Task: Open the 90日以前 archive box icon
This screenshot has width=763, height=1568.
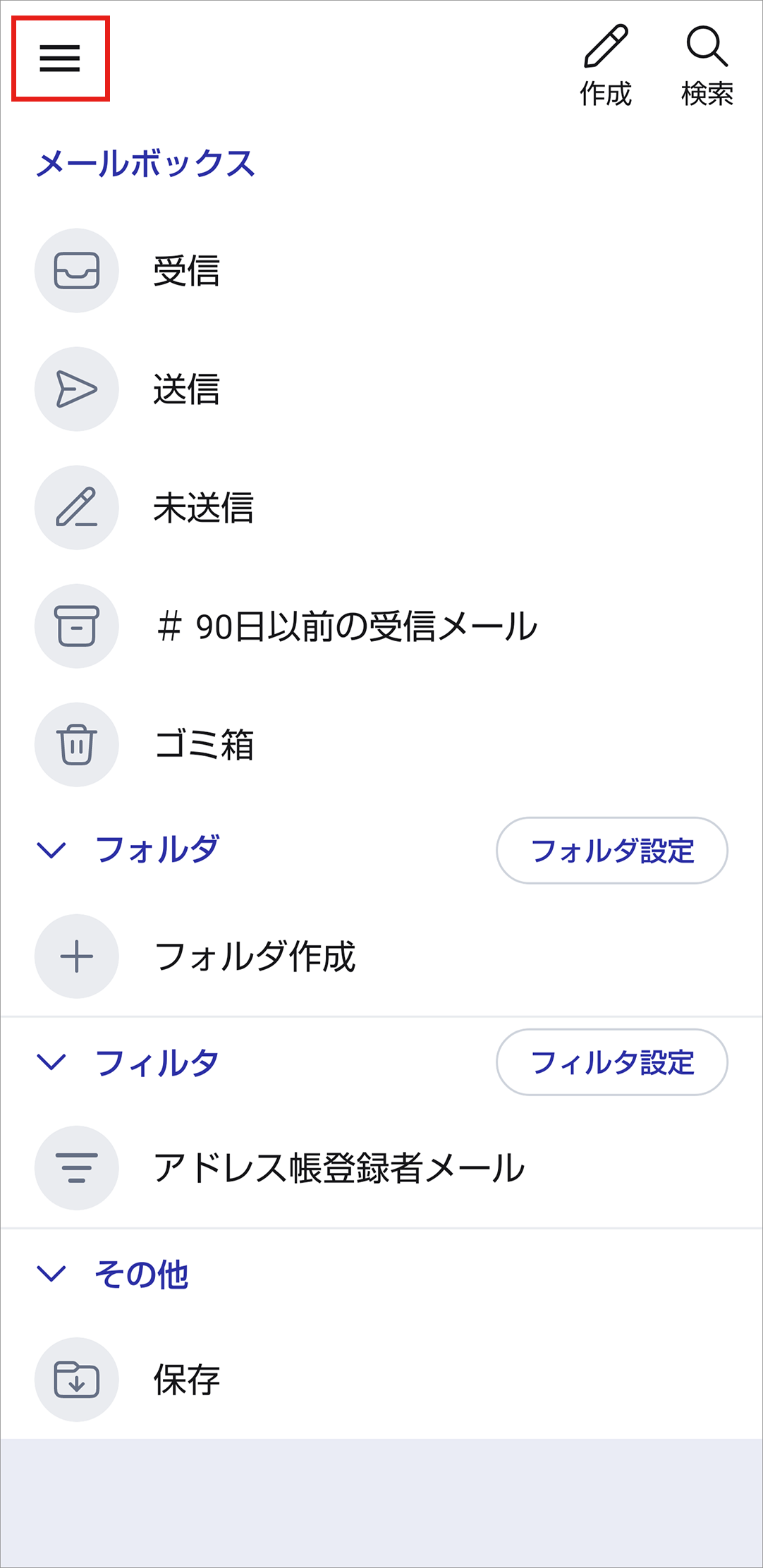Action: pos(77,626)
